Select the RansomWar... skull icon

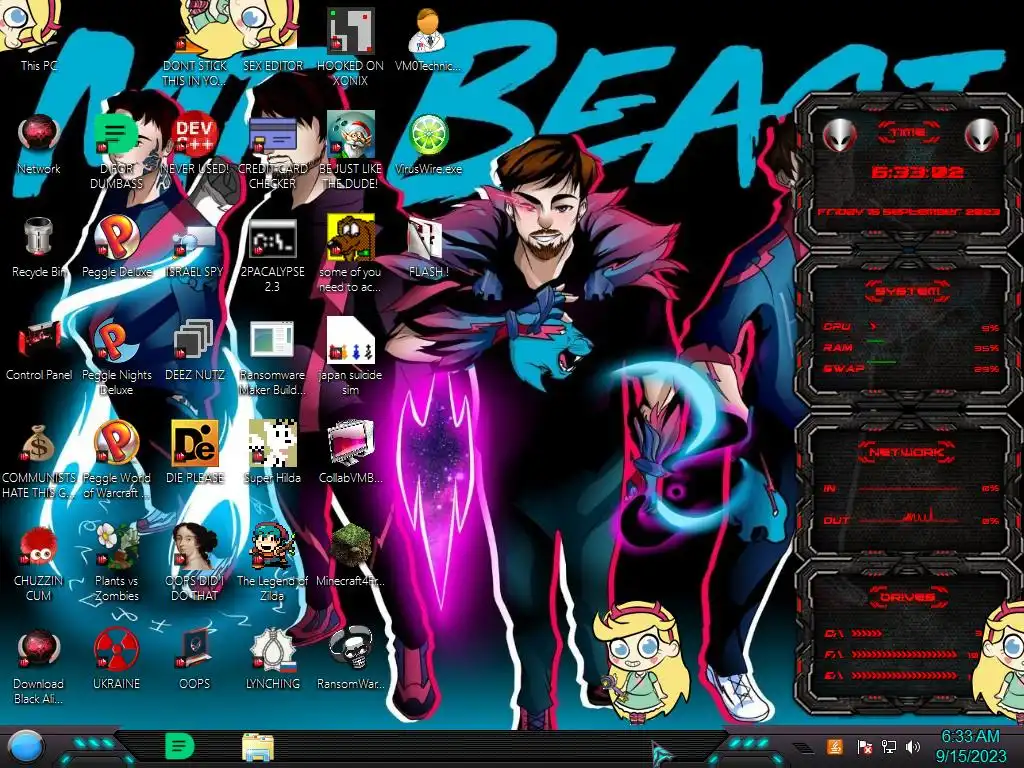(351, 660)
